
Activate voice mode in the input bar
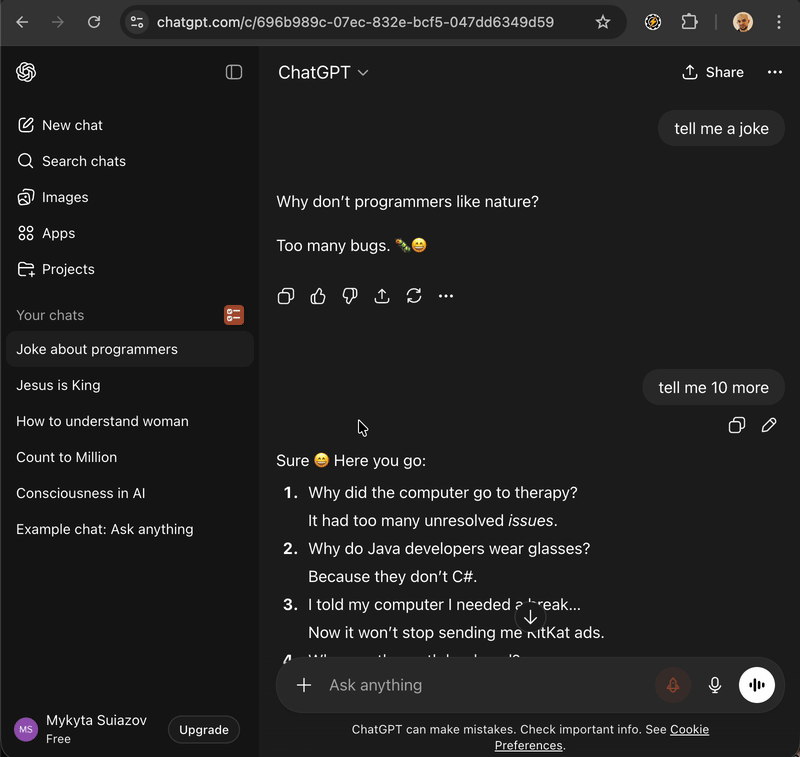[757, 685]
